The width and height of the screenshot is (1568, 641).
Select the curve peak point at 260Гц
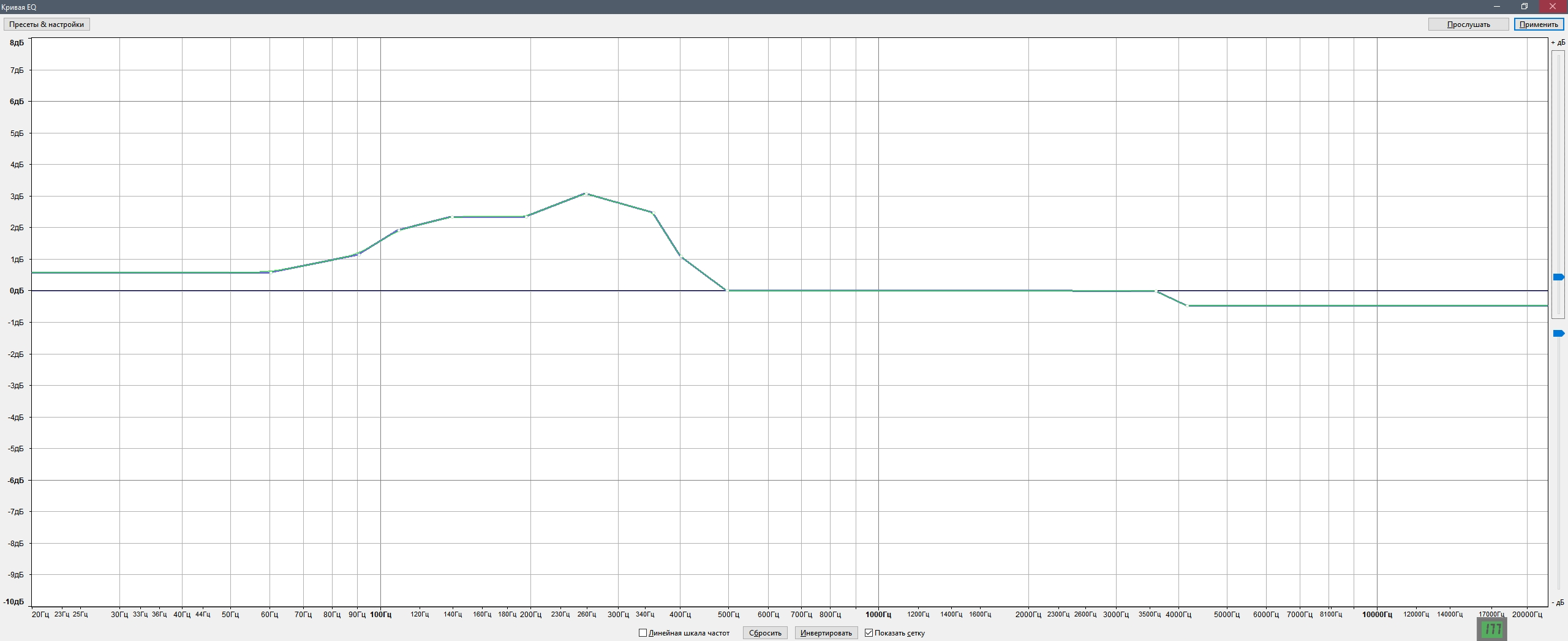pyautogui.click(x=586, y=193)
